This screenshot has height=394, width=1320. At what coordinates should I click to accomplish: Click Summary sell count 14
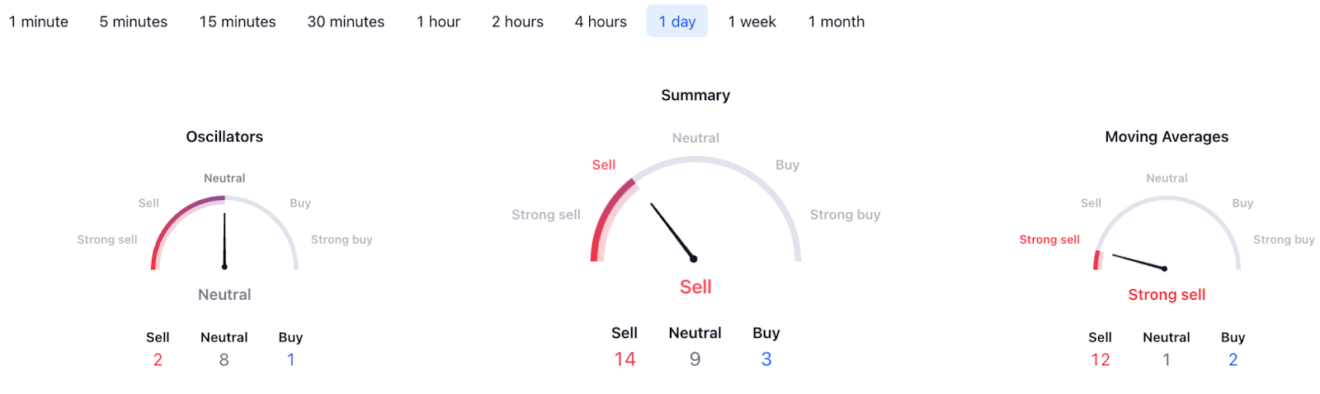tap(625, 359)
